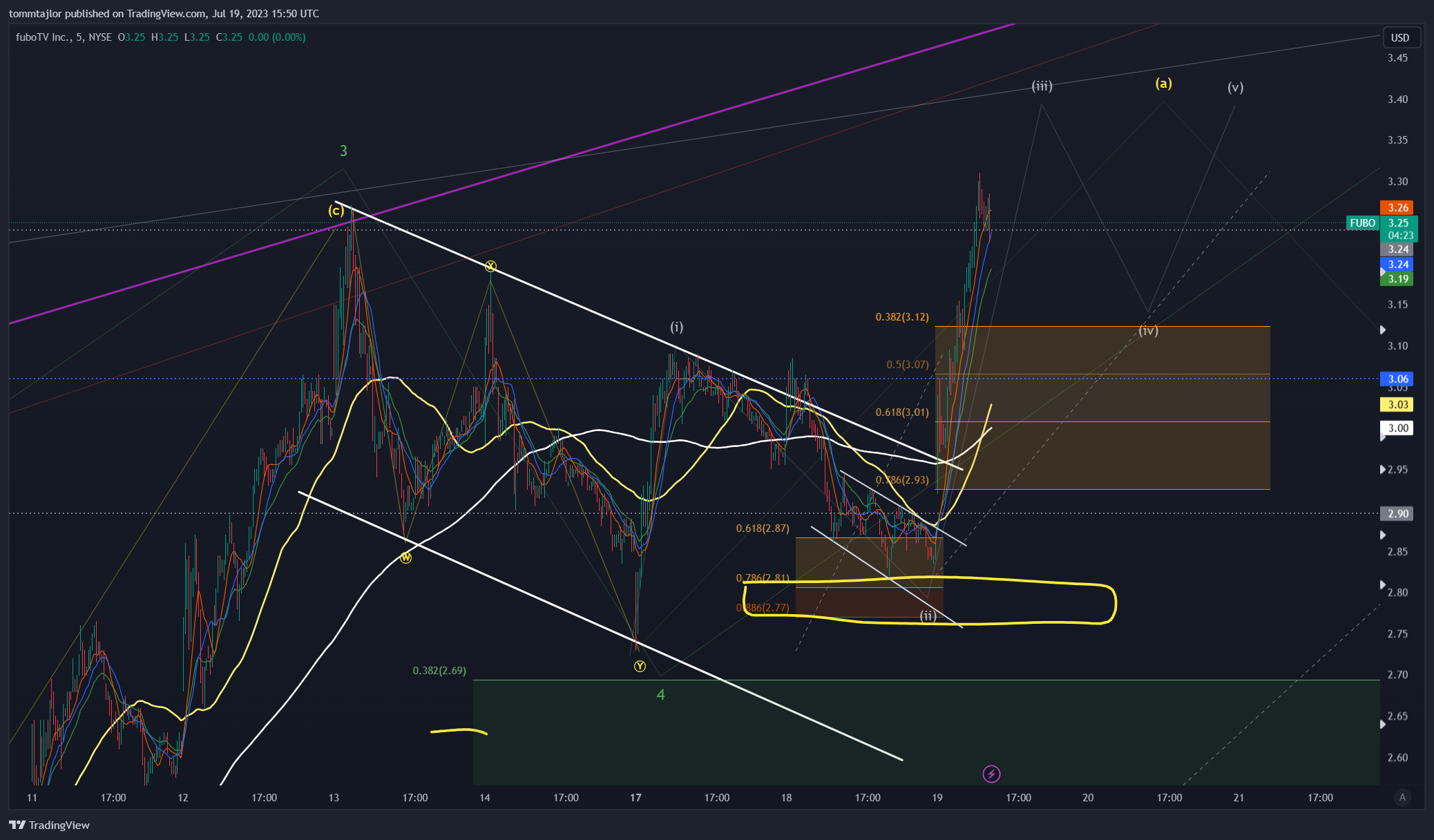This screenshot has width=1434, height=840.
Task: Click the 0.886(2.77) Fibonacci label
Action: point(763,608)
